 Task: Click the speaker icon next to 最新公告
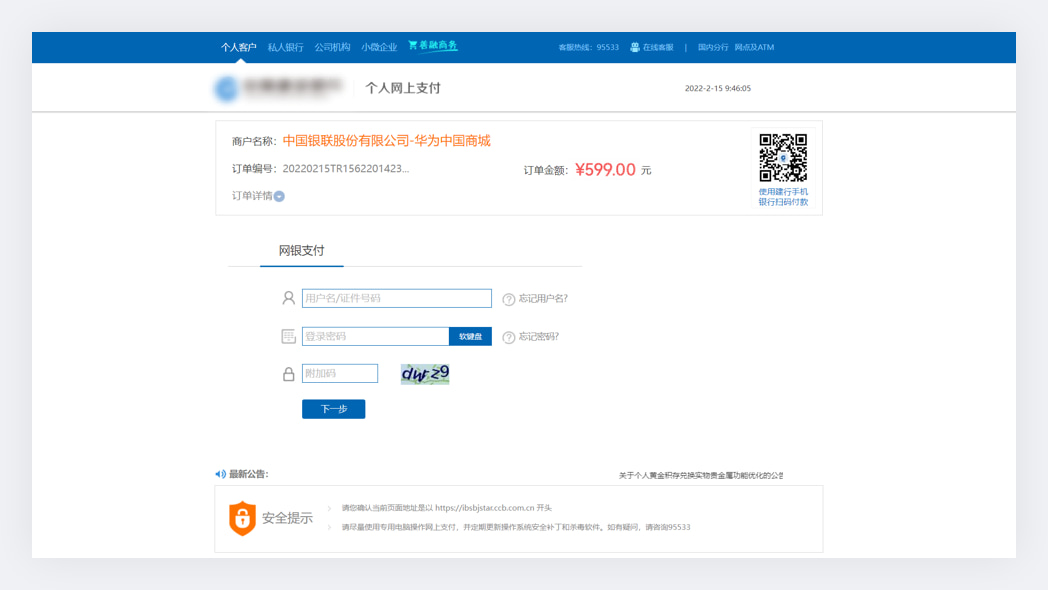coord(221,474)
